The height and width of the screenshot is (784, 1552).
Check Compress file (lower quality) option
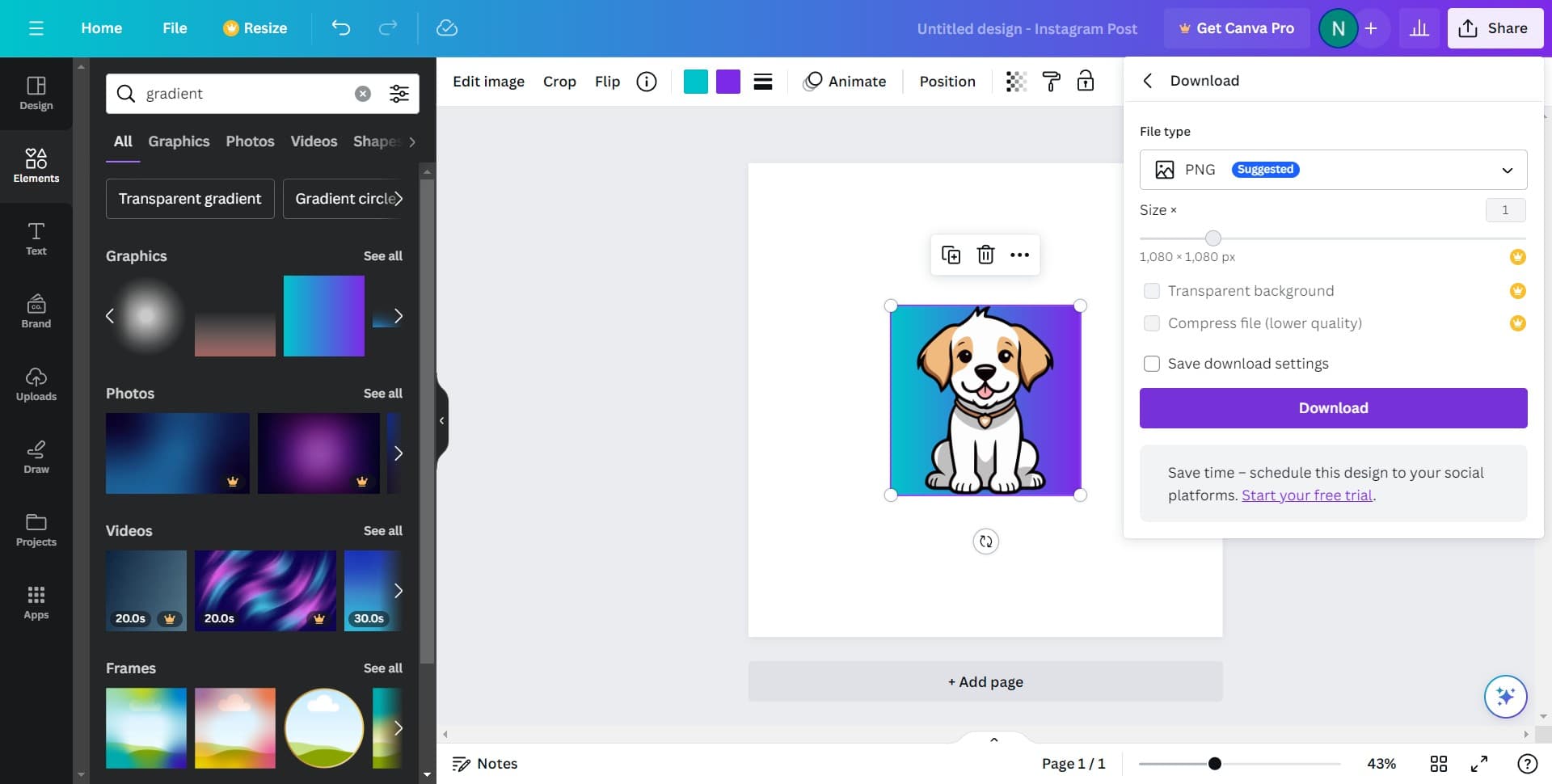tap(1152, 323)
